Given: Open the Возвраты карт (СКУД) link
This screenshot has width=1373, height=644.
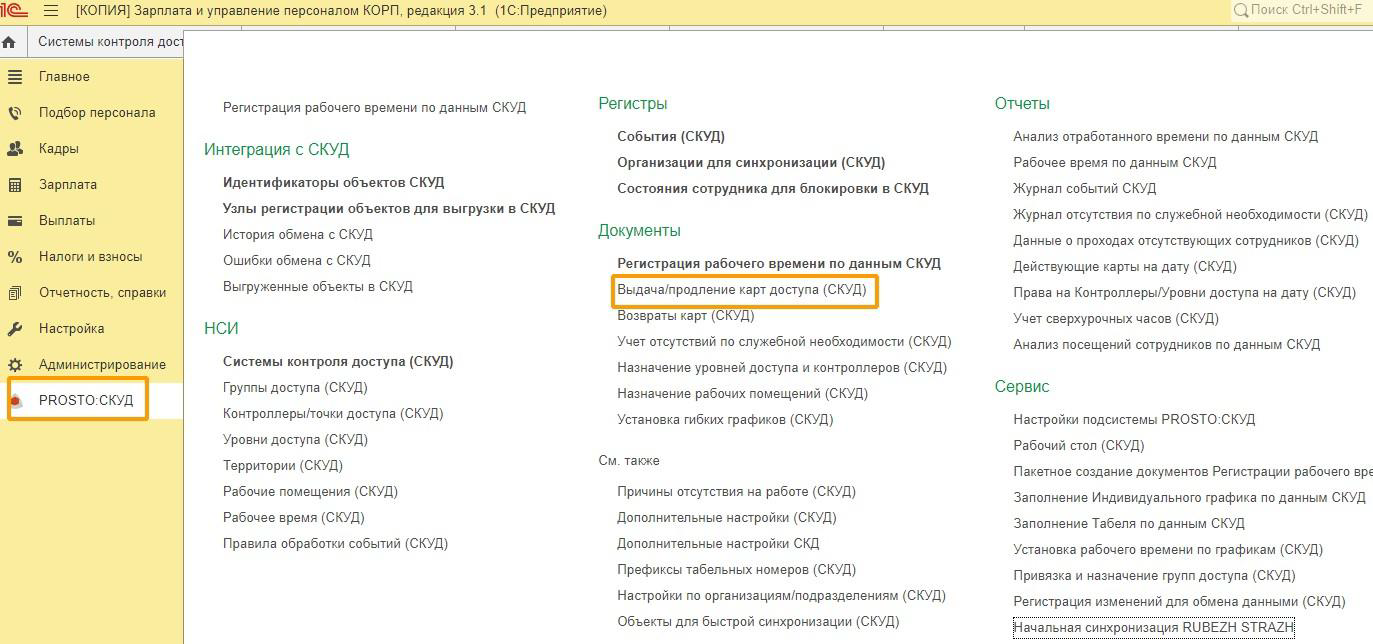Looking at the screenshot, I should pos(685,316).
